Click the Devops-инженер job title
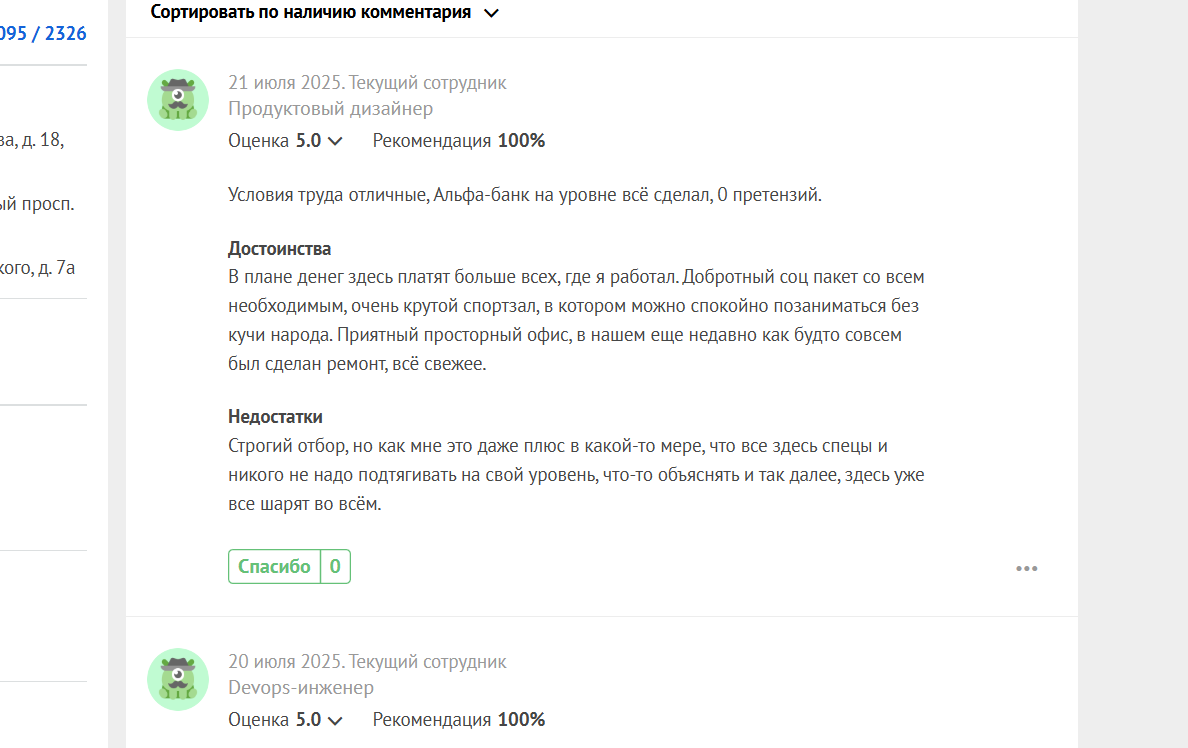 [301, 687]
